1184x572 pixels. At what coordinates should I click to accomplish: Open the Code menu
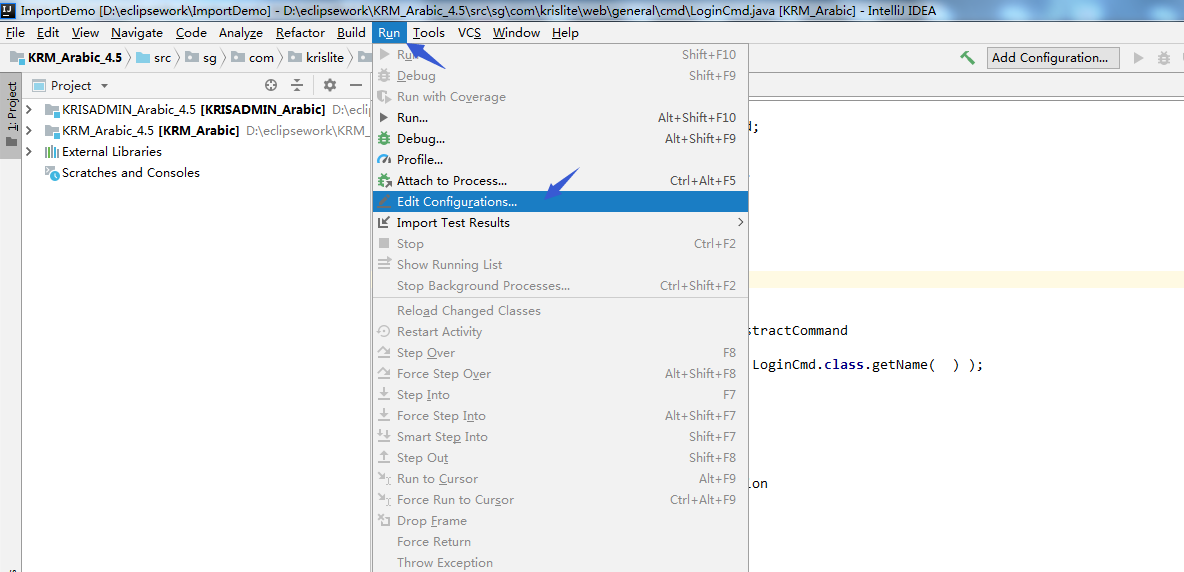[191, 32]
